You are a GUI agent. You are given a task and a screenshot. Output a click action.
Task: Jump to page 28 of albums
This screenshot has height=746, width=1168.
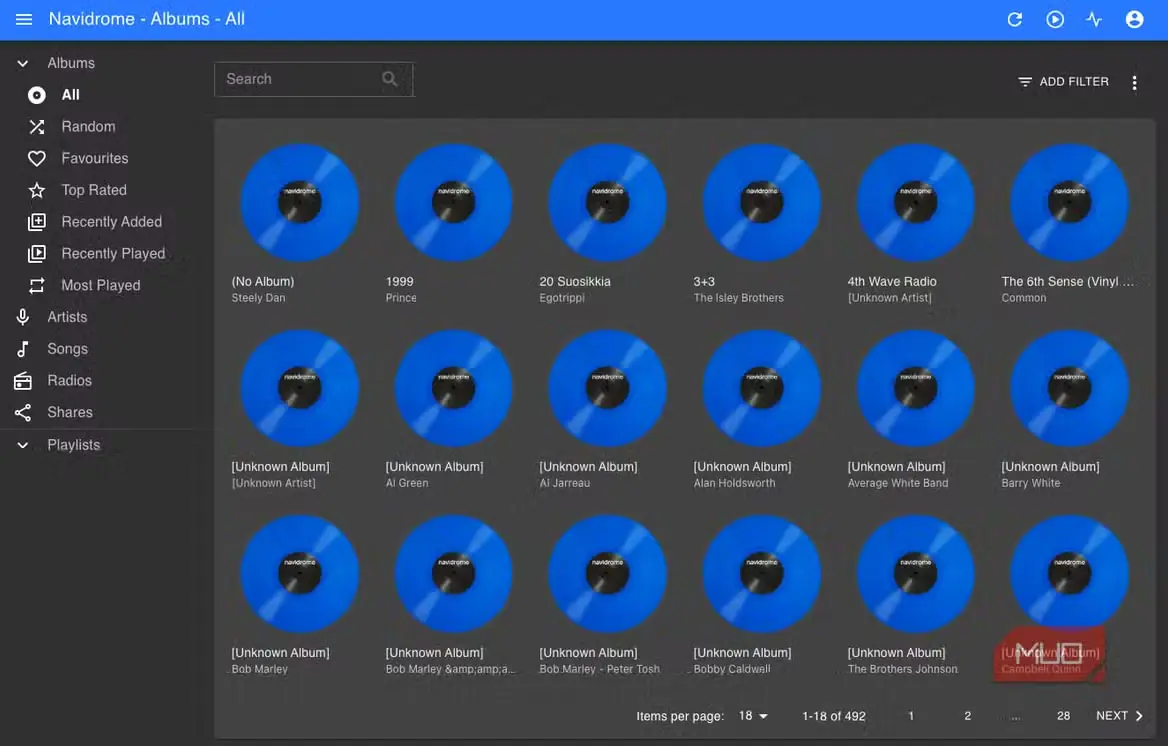click(x=1063, y=715)
